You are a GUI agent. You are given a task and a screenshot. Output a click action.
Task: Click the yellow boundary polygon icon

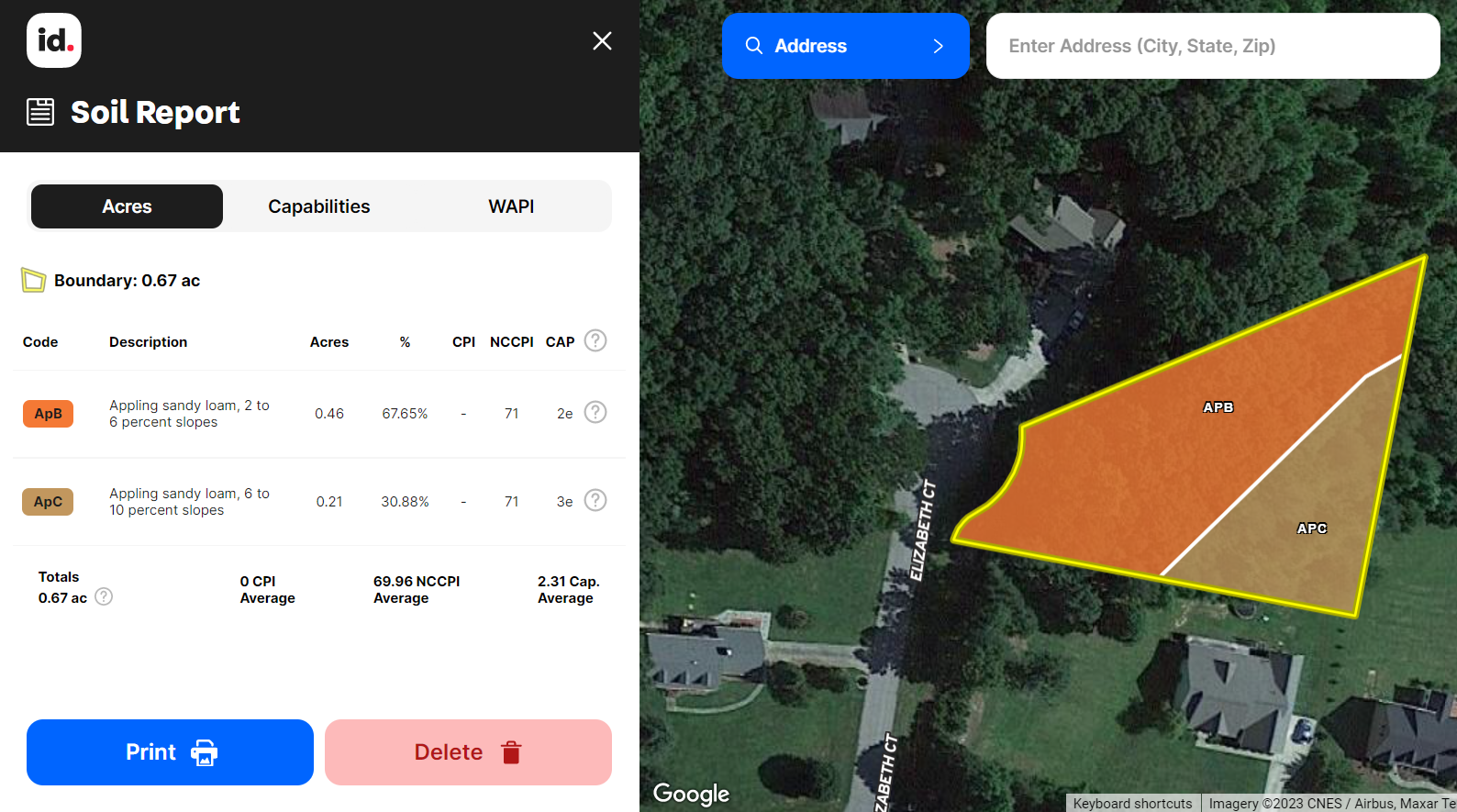click(33, 280)
